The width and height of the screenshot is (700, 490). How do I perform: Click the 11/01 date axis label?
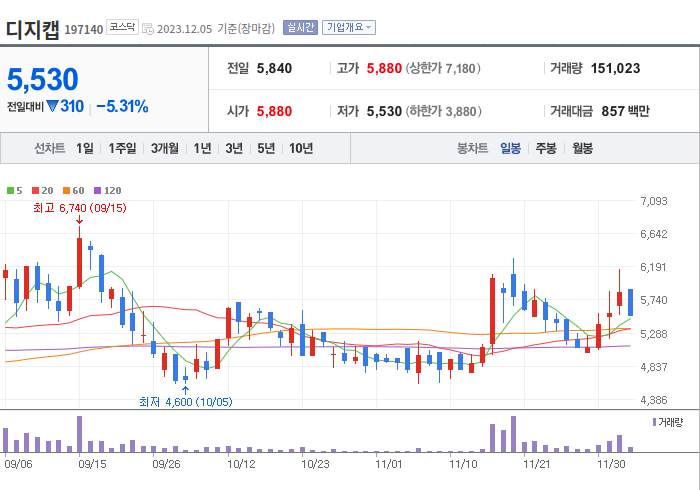[x=389, y=464]
